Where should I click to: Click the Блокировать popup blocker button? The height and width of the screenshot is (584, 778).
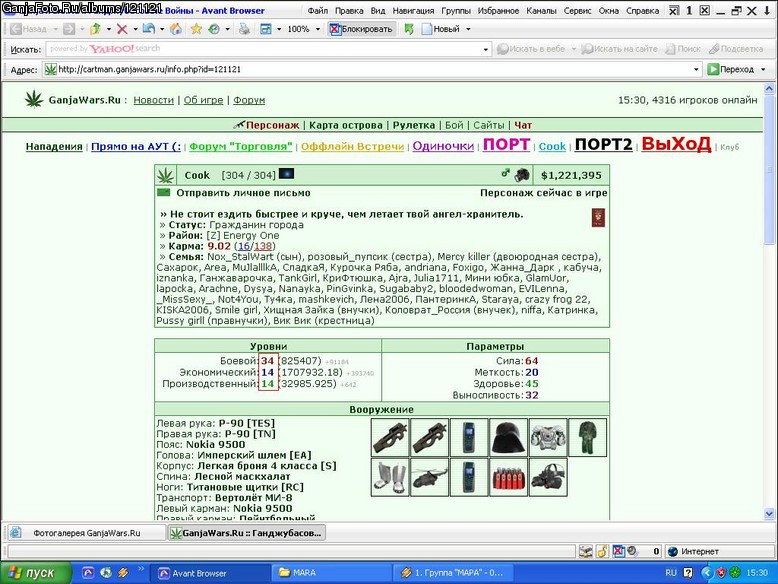(361, 29)
